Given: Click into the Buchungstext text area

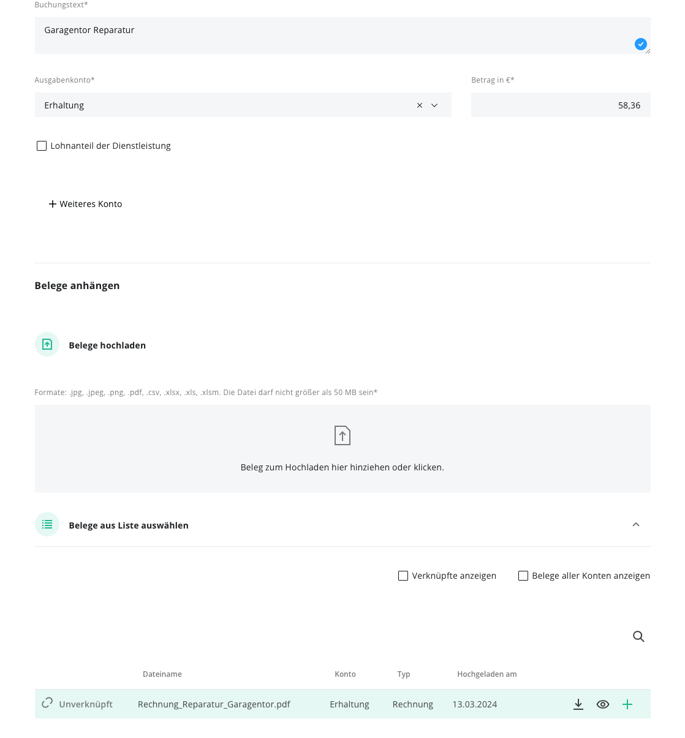Looking at the screenshot, I should 343,35.
